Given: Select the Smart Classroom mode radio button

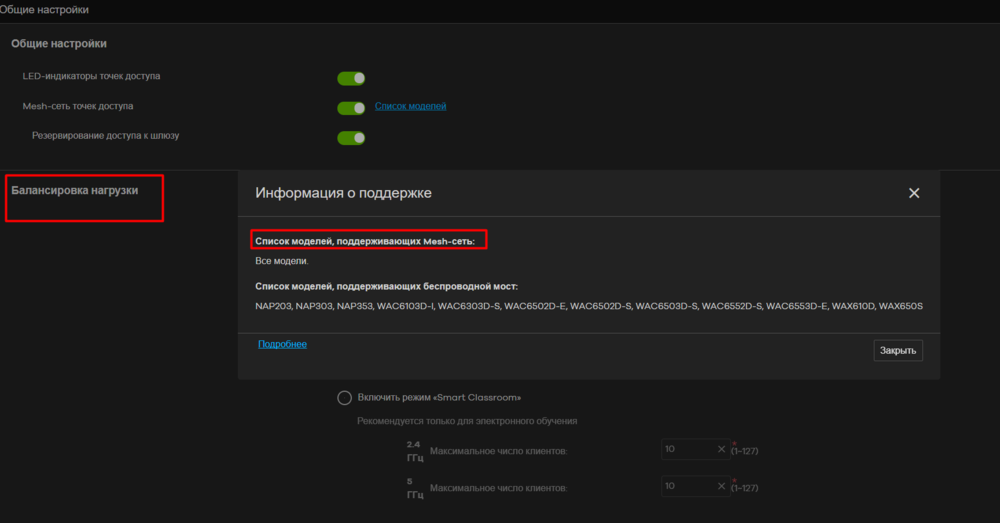Looking at the screenshot, I should (344, 398).
